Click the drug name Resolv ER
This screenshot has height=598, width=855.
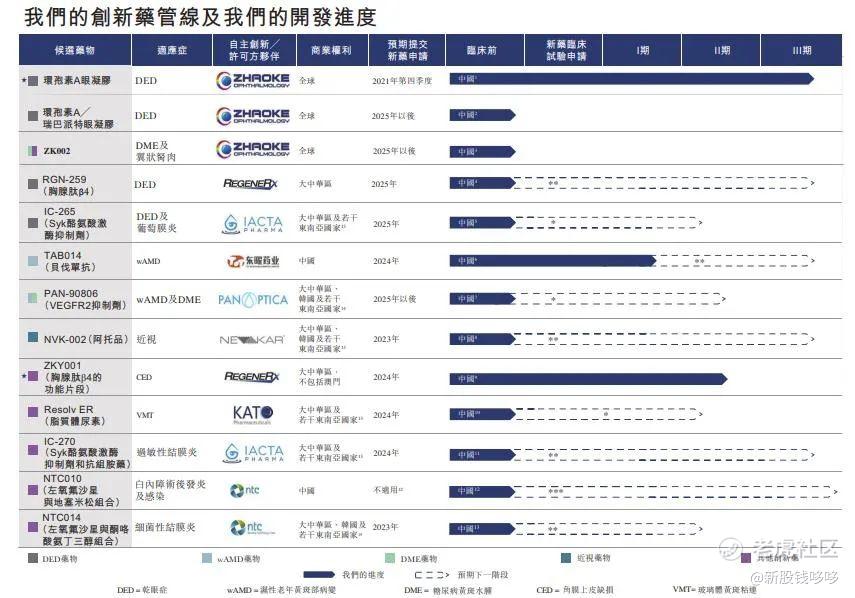point(69,409)
